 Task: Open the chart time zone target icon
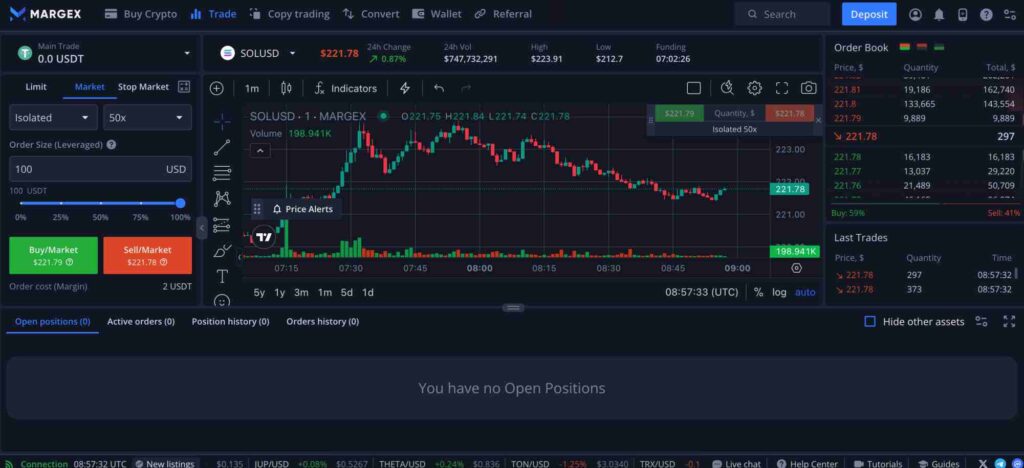coord(796,268)
